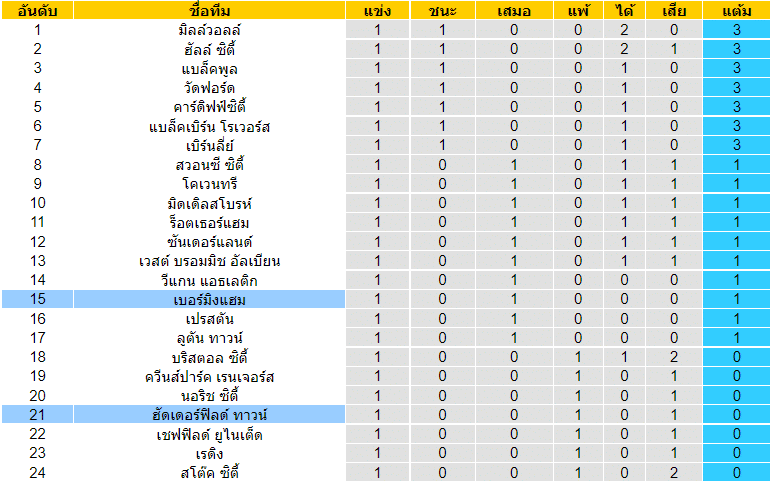770x481 pixels.
Task: Click the ชนะ column header
Action: [442, 10]
